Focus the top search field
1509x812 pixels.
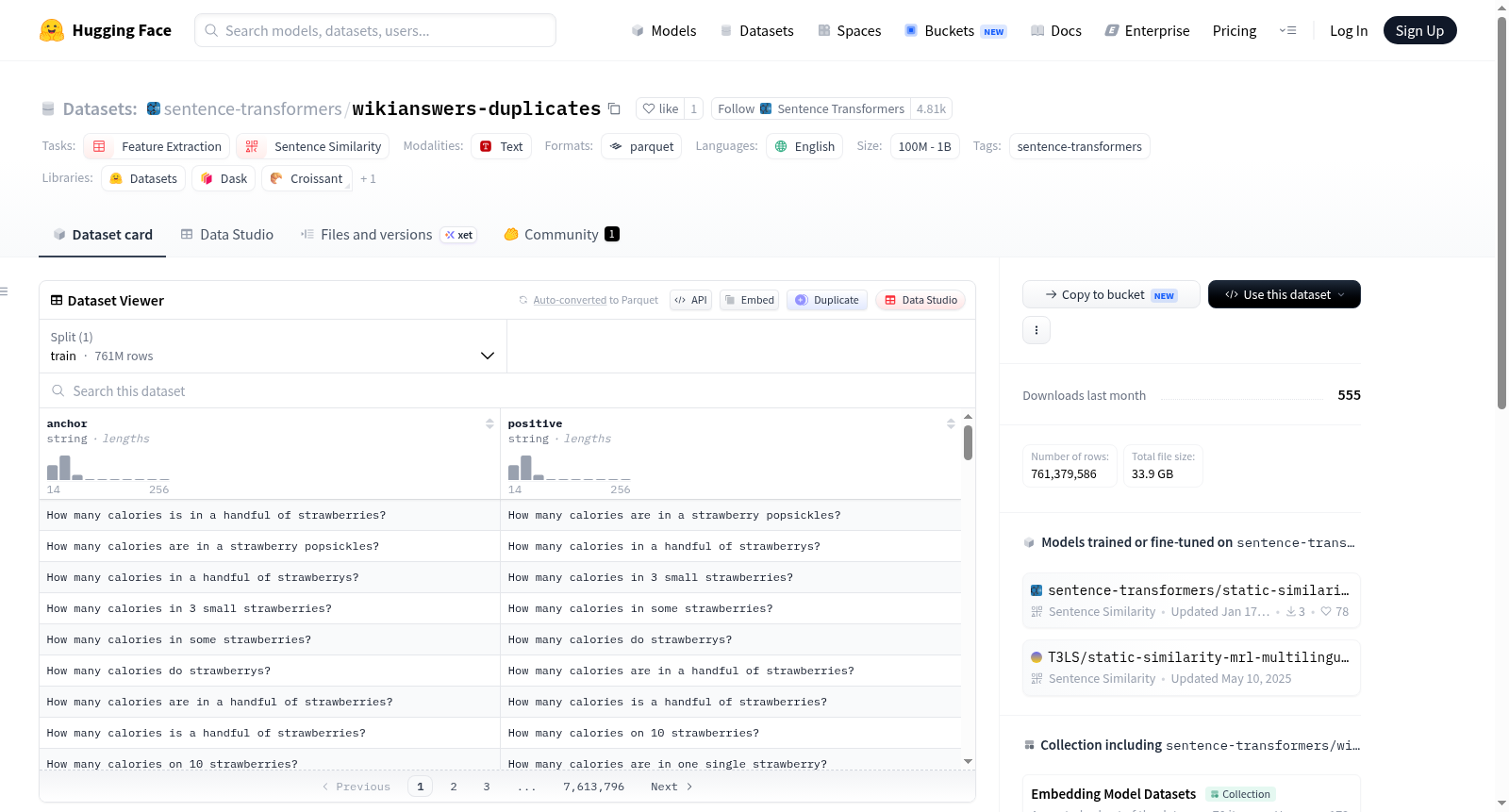375,30
